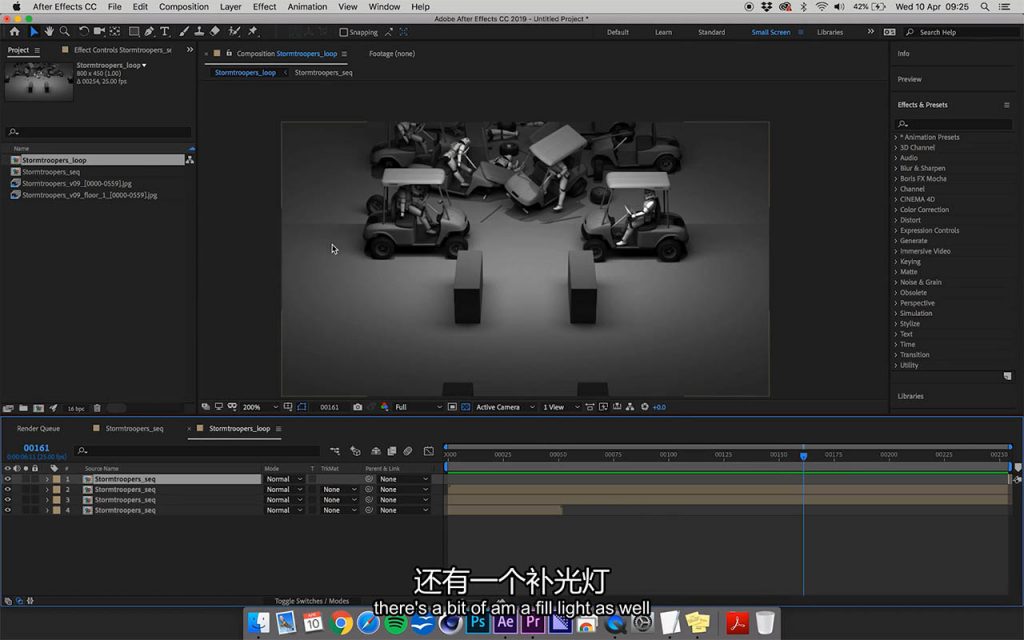The height and width of the screenshot is (640, 1024).
Task: Click the Toggle Switches / Modes button
Action: [x=312, y=601]
